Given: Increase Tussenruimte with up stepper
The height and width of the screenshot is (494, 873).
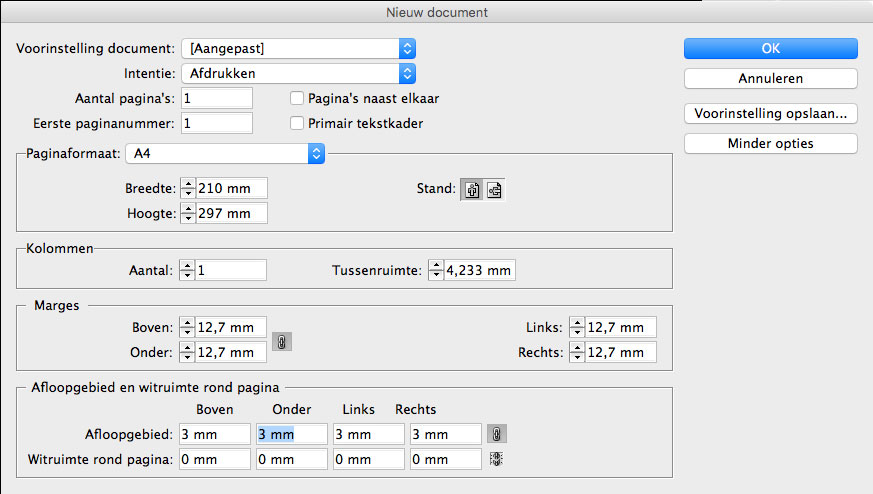Looking at the screenshot, I should tap(436, 266).
